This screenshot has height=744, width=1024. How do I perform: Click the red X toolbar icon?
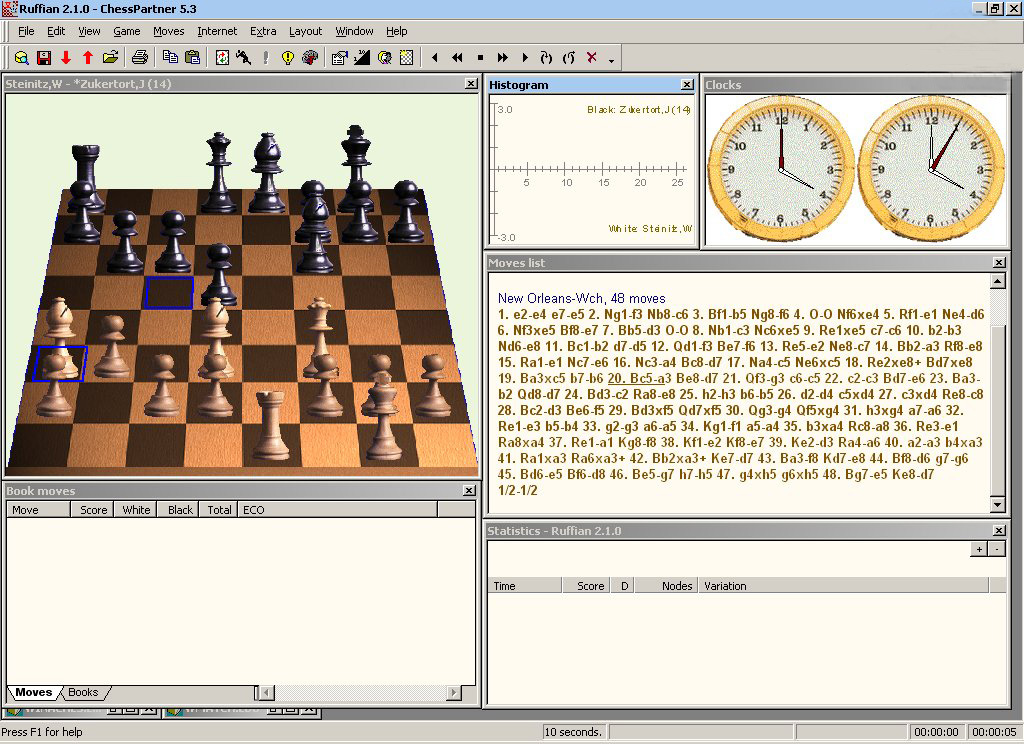point(591,58)
